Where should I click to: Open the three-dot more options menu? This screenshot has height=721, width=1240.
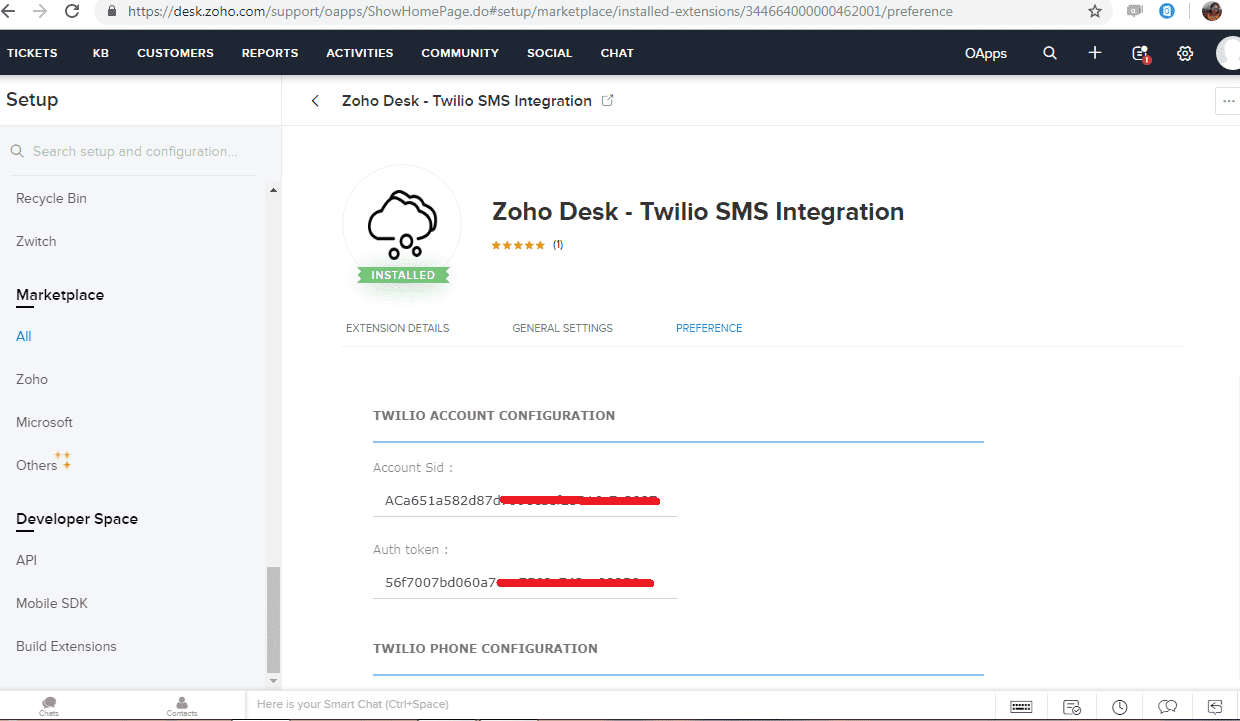(x=1228, y=101)
